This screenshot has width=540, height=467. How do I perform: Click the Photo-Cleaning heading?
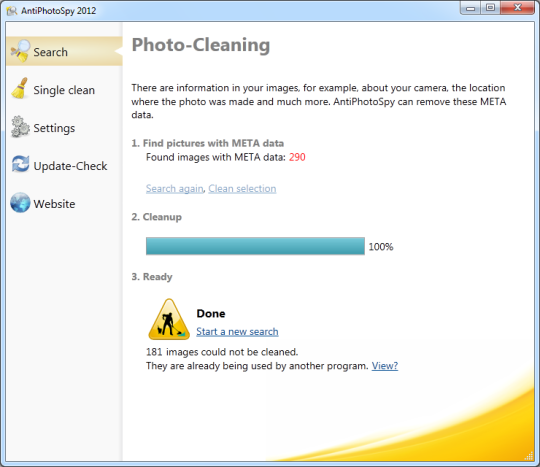coord(201,45)
